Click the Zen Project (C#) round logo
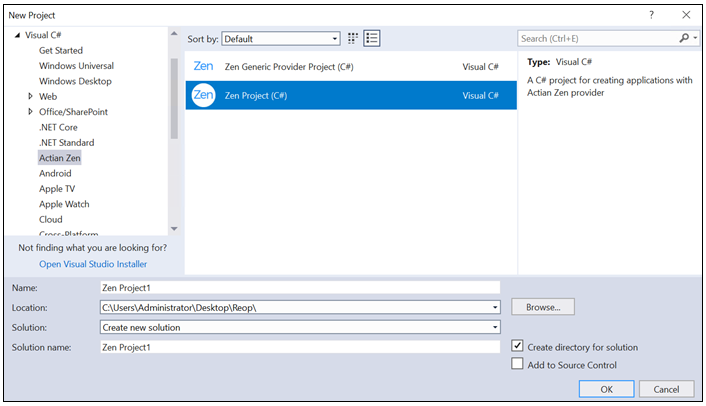Screen dimensions: 706x406 (x=204, y=95)
